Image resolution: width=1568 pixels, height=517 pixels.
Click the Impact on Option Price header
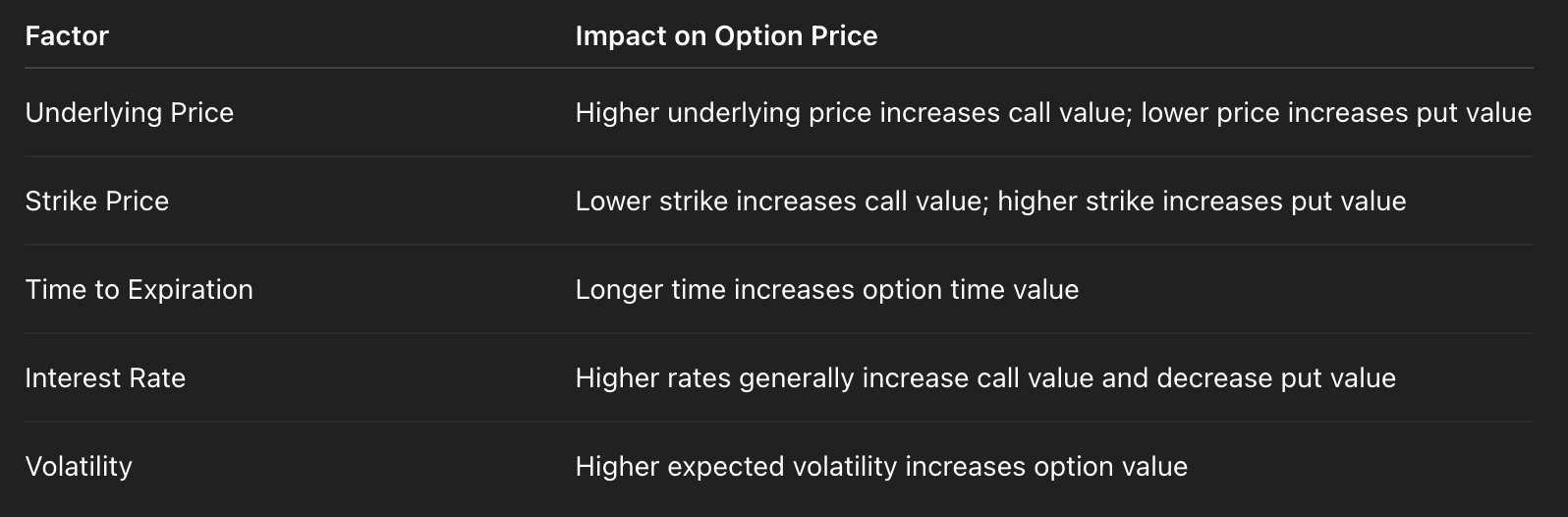tap(726, 36)
